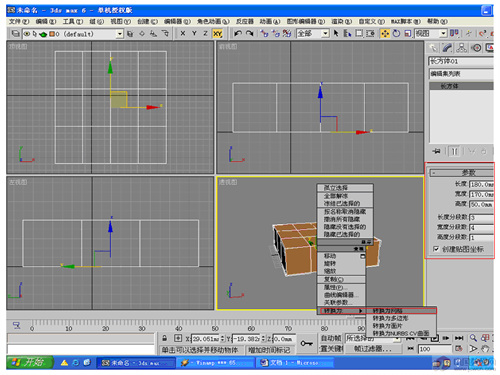The image size is (500, 375).
Task: Open the Motion command panel tab
Action: (x=477, y=48)
